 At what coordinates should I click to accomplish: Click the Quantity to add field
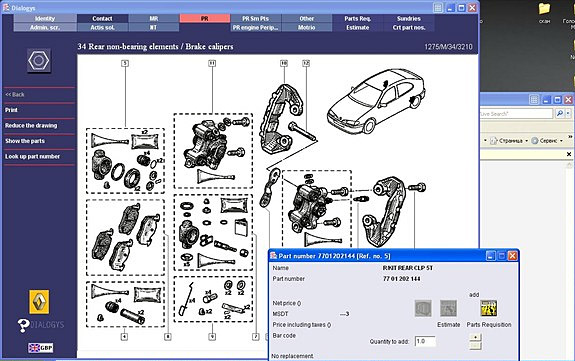[x=425, y=341]
